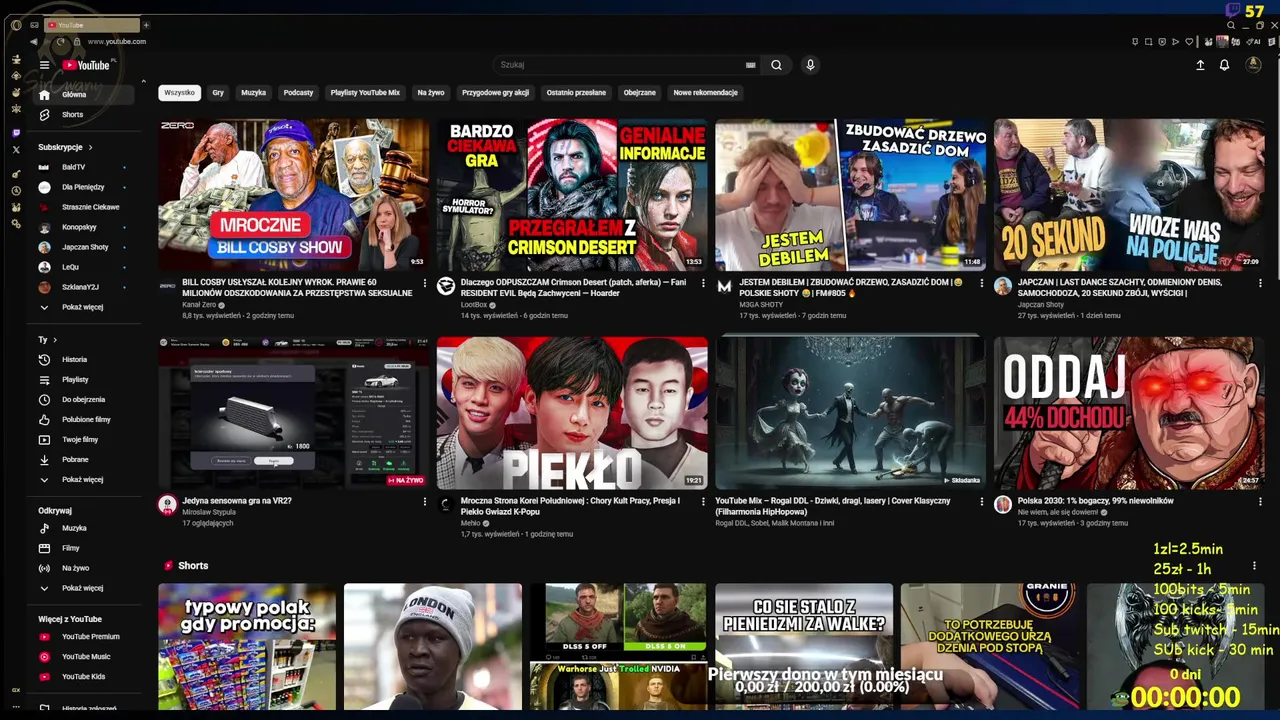Open ODDAJ 44% DOCHODU thumbnail
The height and width of the screenshot is (720, 1280).
point(1129,413)
